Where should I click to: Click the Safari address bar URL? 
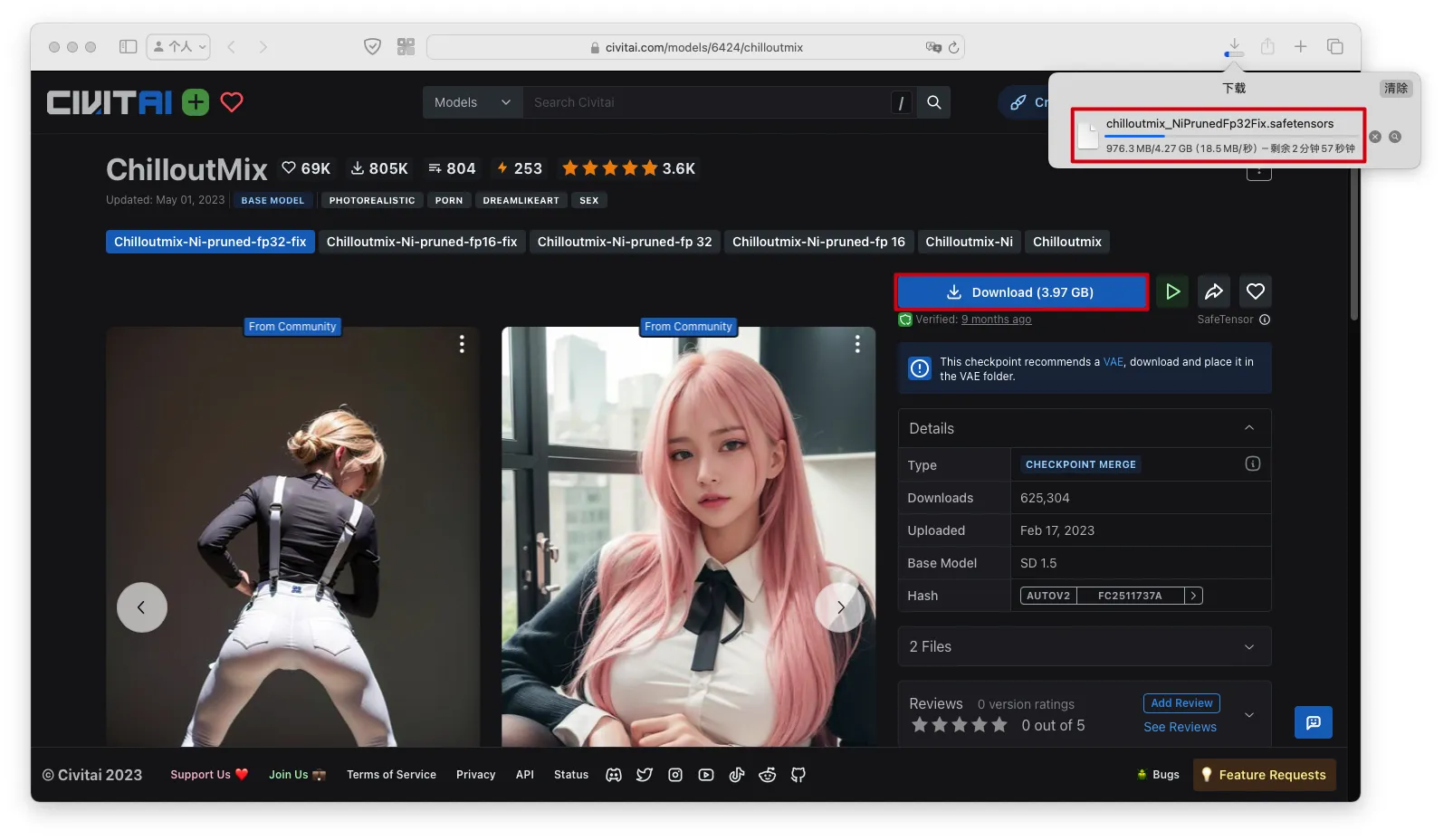tap(703, 47)
